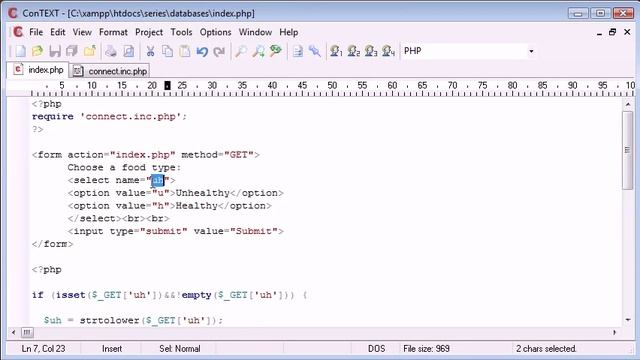640x360 pixels.
Task: Click the Find Next icon
Action: click(258, 51)
